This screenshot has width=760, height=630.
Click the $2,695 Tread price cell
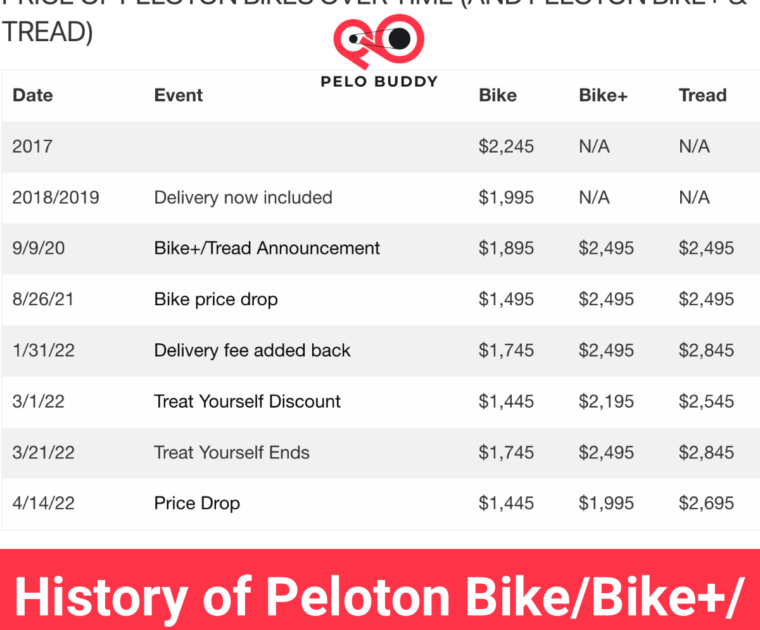tap(706, 504)
